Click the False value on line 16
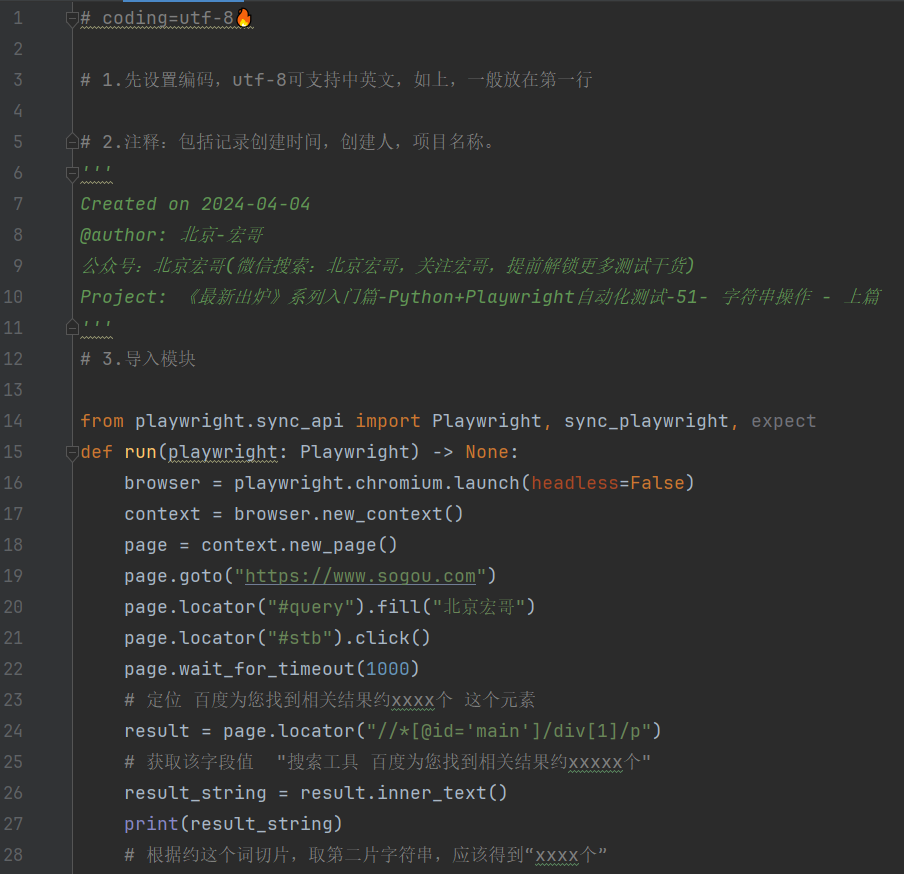The image size is (904, 874). pos(656,483)
